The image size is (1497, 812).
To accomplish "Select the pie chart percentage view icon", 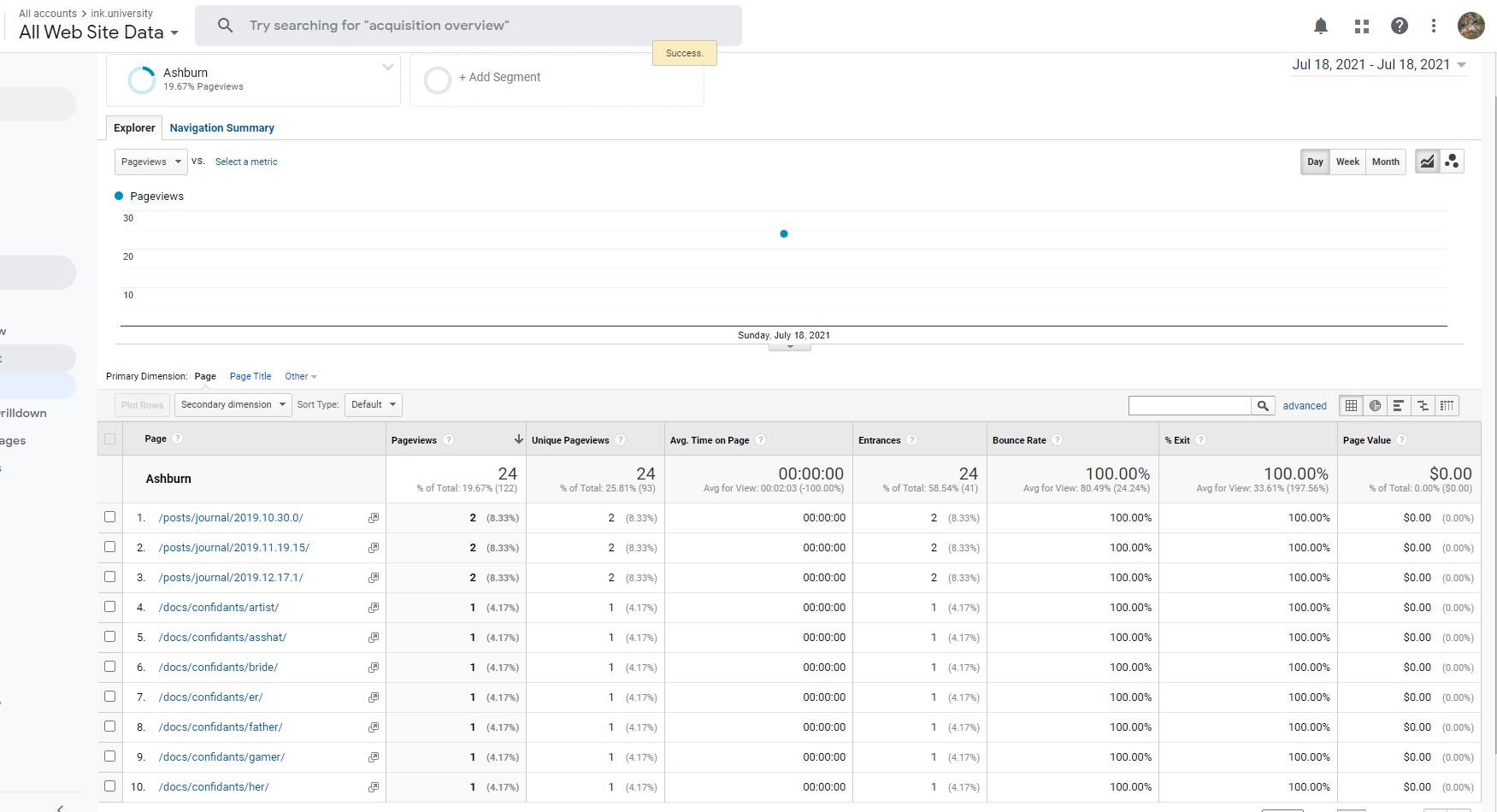I will (1375, 406).
